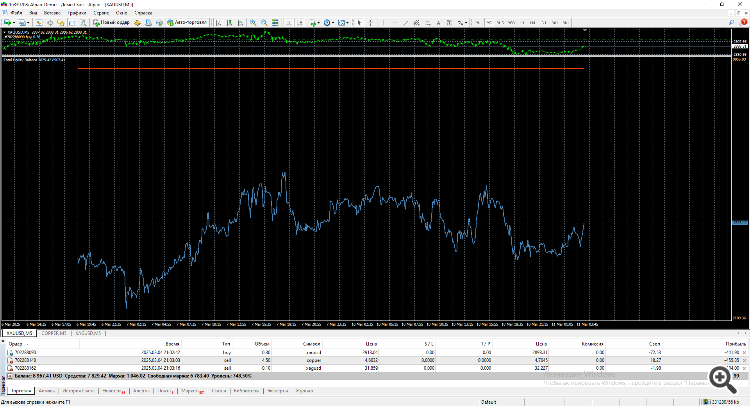Image resolution: width=750 pixels, height=406 pixels.
Task: Toggle the Terminal panel icon
Action: click(72, 22)
